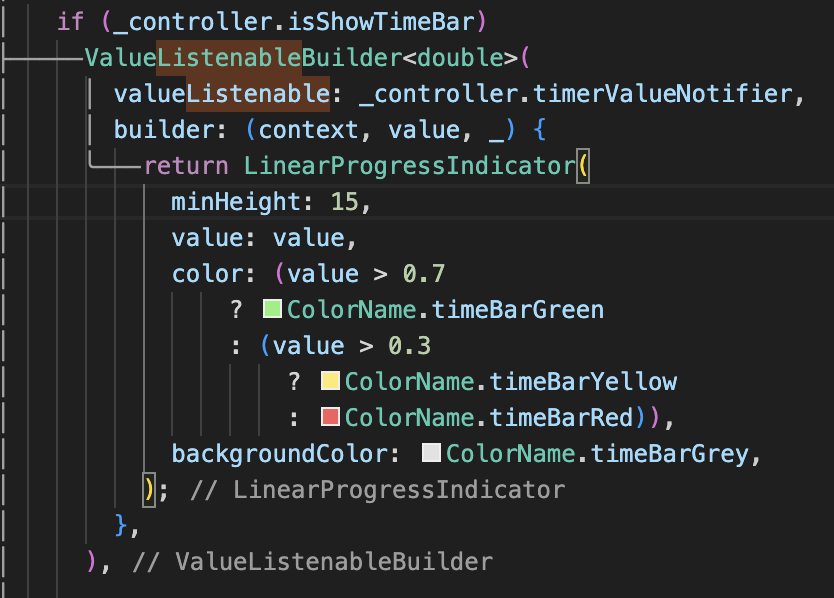Click the // ValueListenableBuilder closing label comment
Viewport: 834px width, 598px height.
pos(312,562)
